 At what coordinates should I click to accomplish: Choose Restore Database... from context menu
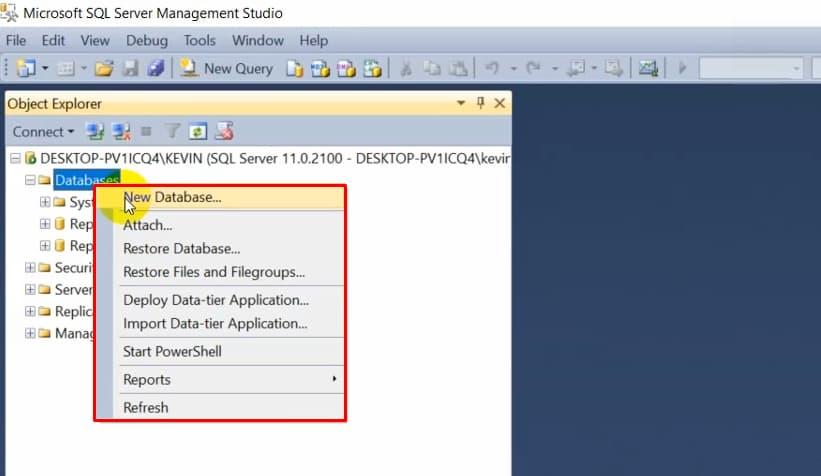click(220, 249)
